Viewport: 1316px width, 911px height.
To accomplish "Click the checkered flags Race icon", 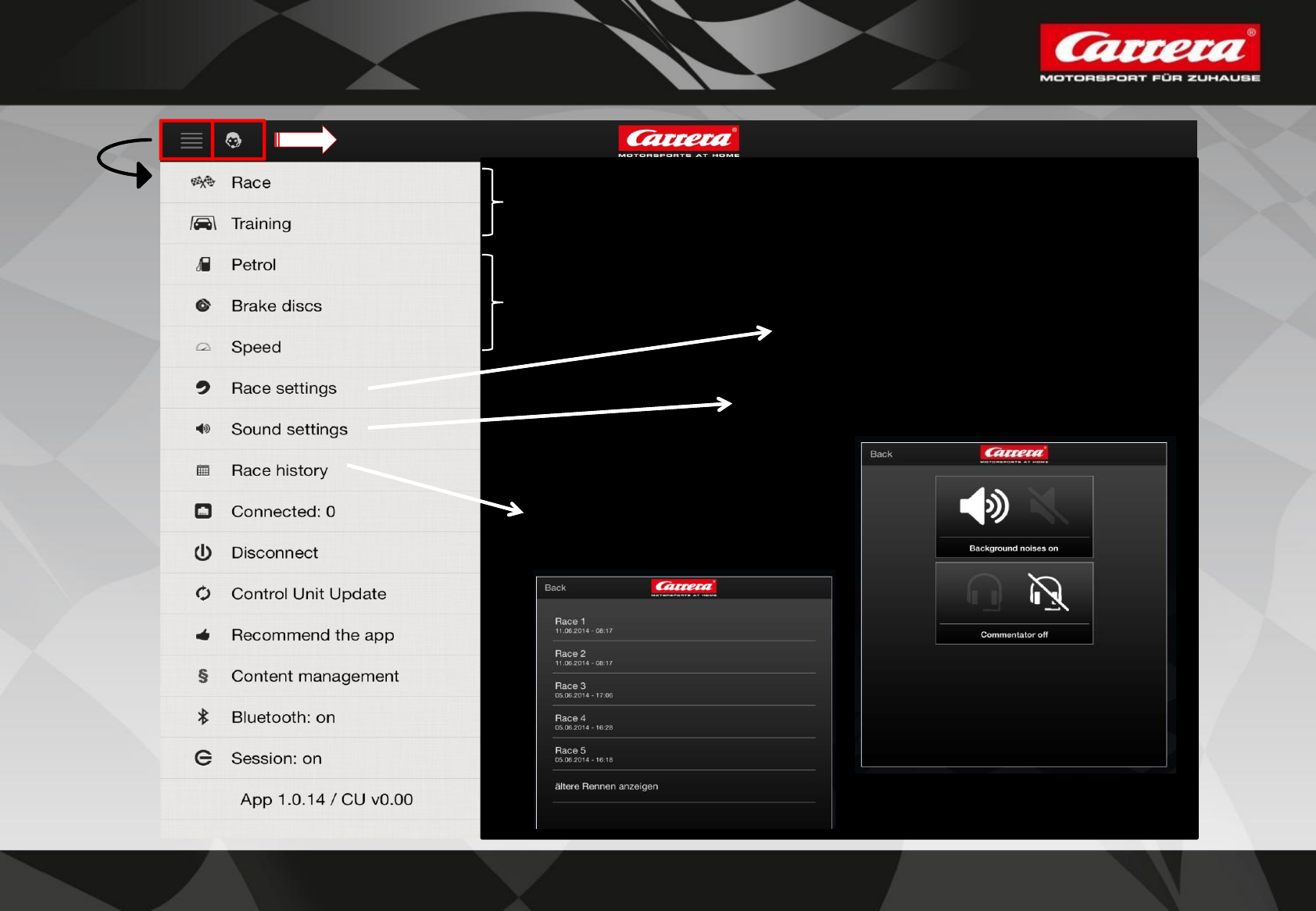I will [x=203, y=182].
